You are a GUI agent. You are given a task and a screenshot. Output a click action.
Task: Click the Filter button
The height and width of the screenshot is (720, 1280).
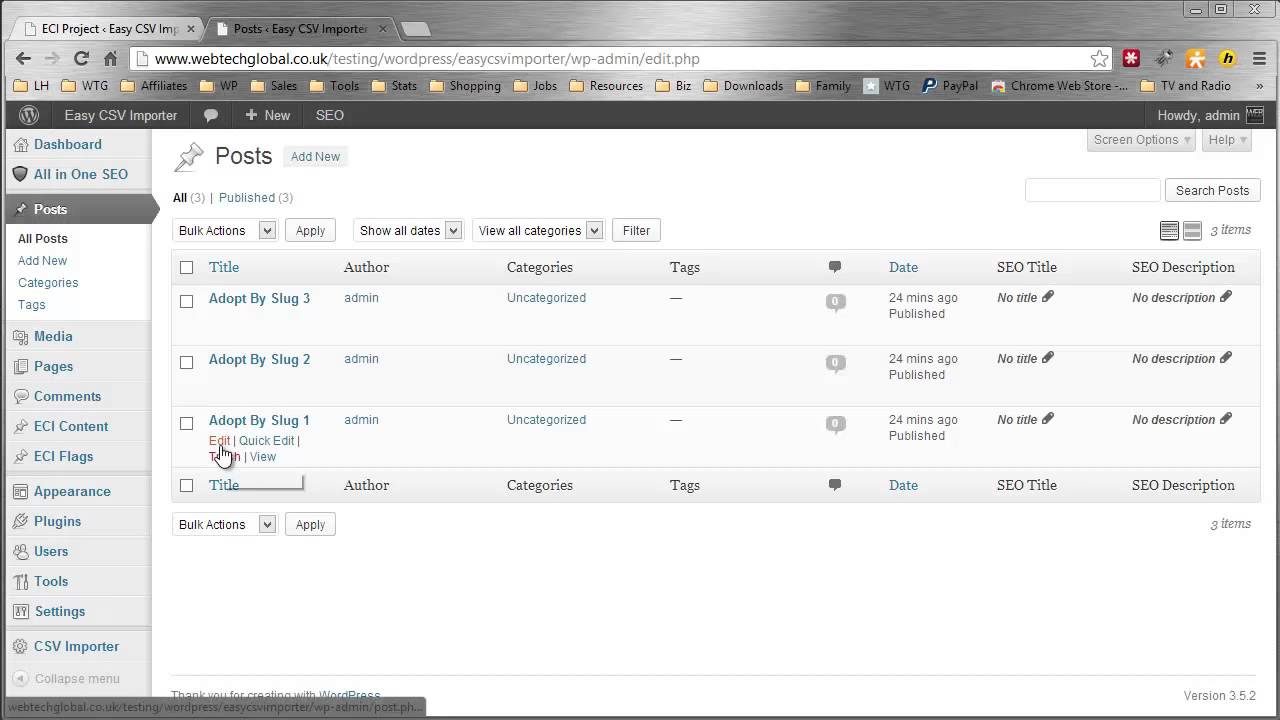pyautogui.click(x=636, y=231)
